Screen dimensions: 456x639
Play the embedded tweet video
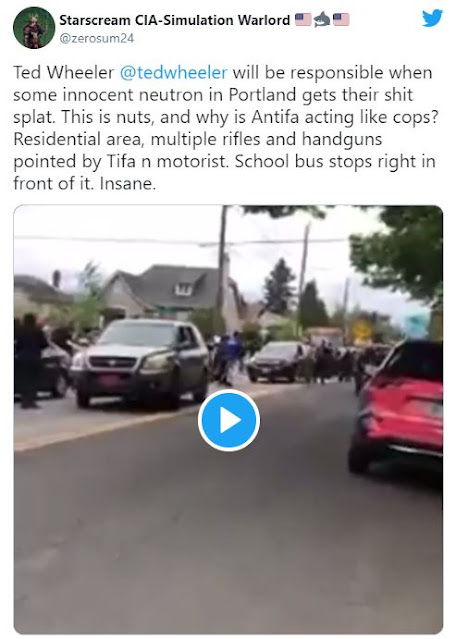tap(229, 420)
